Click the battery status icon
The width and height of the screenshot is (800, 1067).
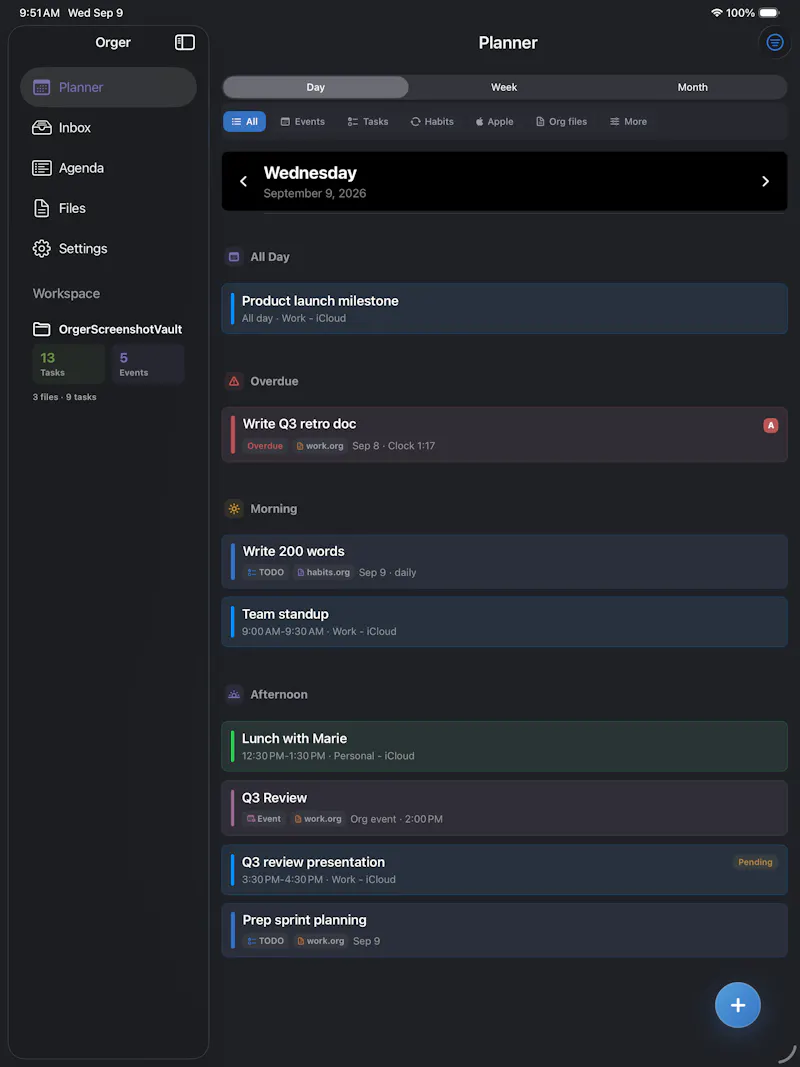point(769,13)
